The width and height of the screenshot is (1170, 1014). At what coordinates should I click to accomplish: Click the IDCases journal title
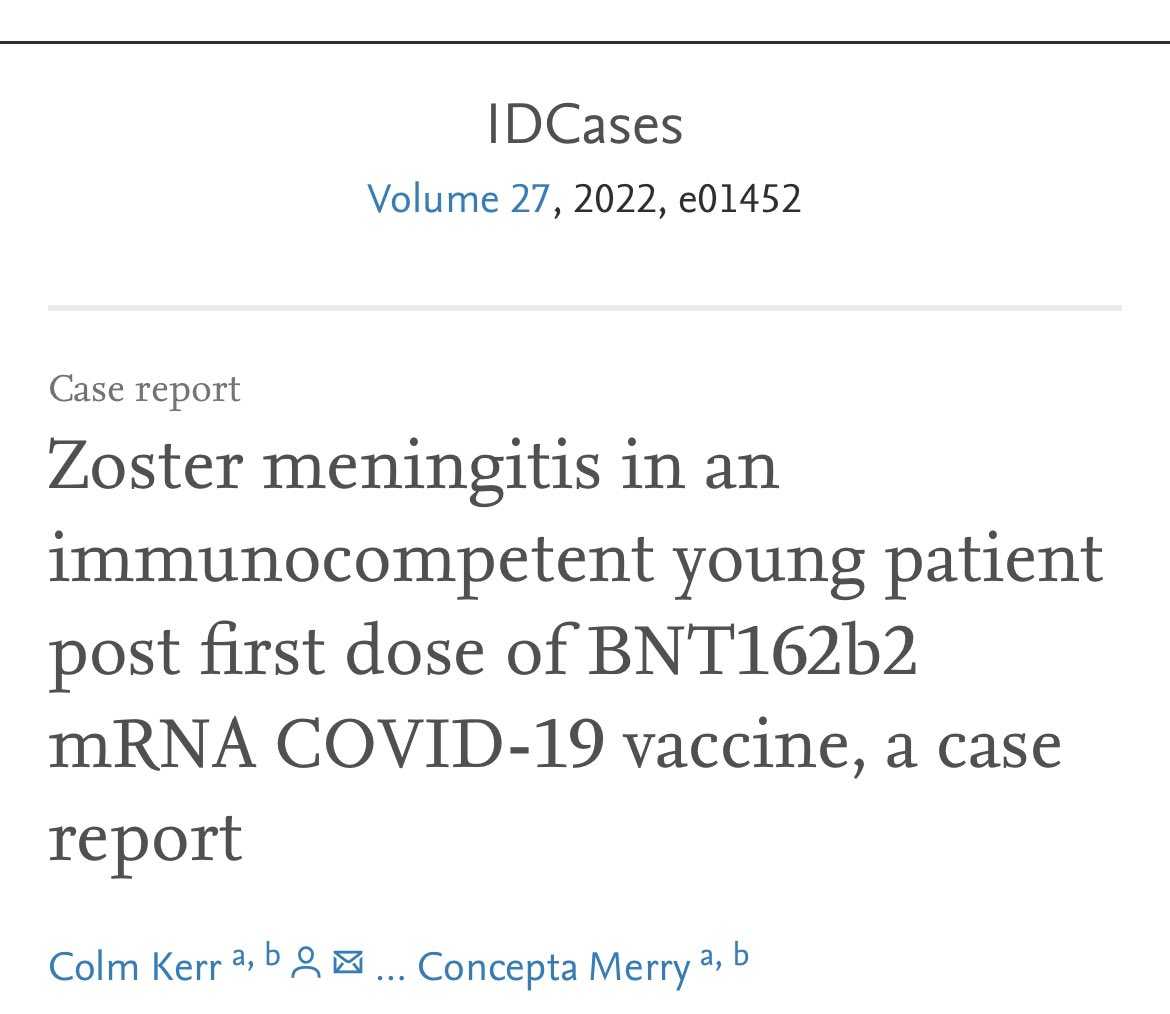[x=585, y=125]
